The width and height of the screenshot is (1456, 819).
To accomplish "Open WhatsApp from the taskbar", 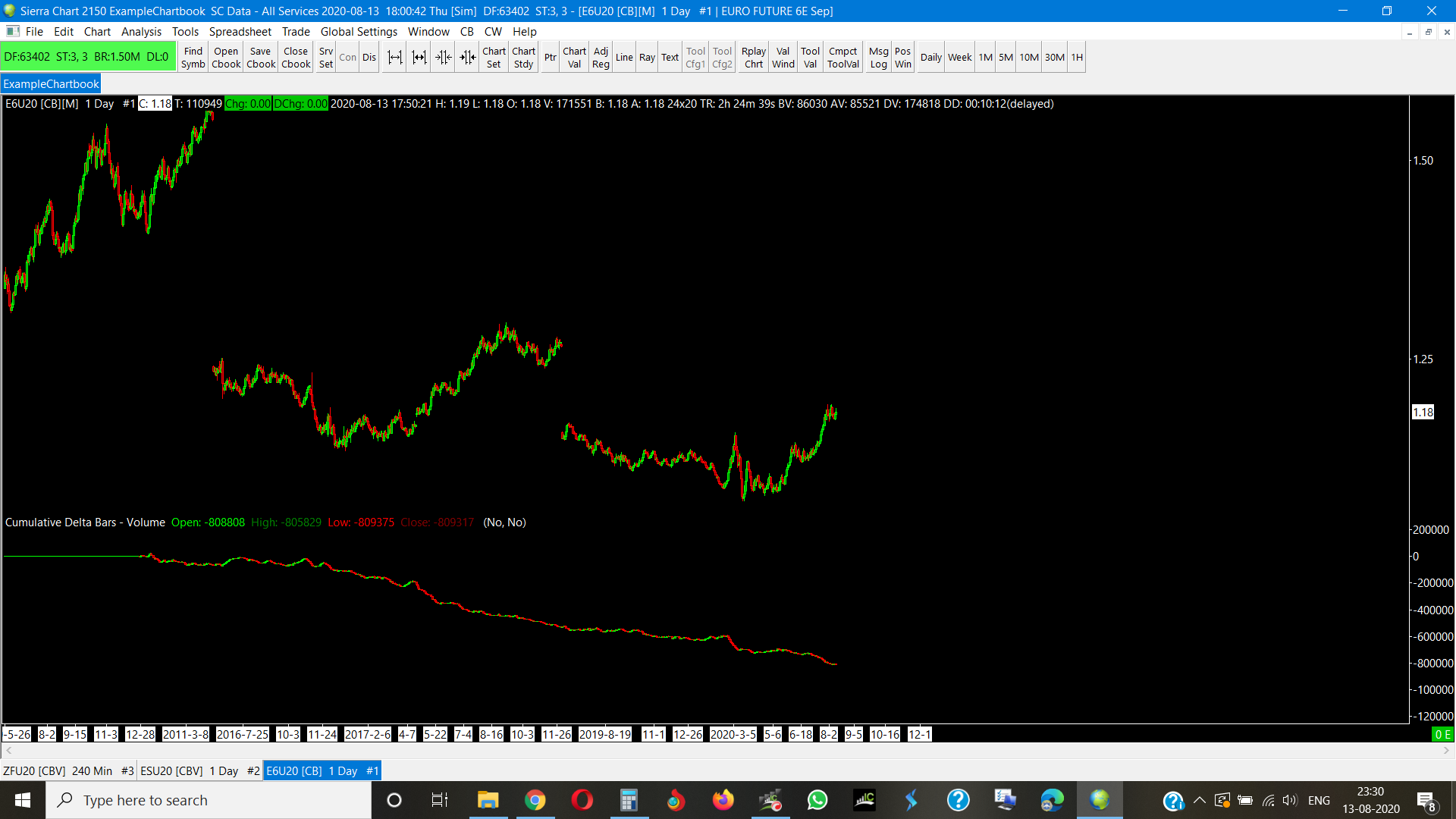I will [x=817, y=800].
